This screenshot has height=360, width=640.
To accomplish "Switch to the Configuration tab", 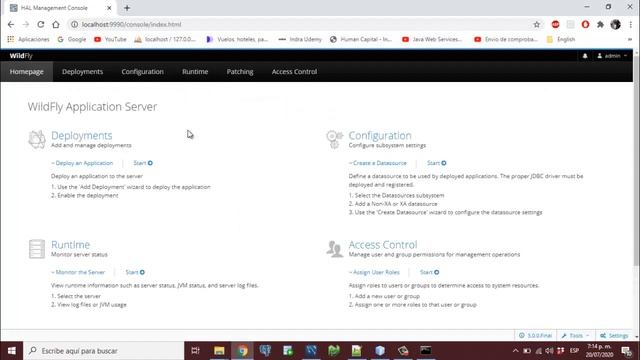I will pyautogui.click(x=142, y=71).
